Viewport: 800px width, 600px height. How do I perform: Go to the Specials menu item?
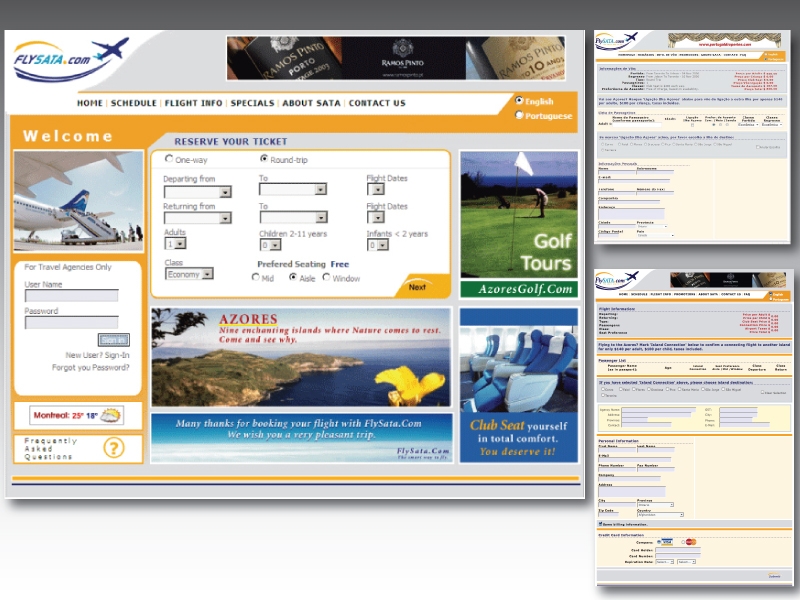click(252, 103)
